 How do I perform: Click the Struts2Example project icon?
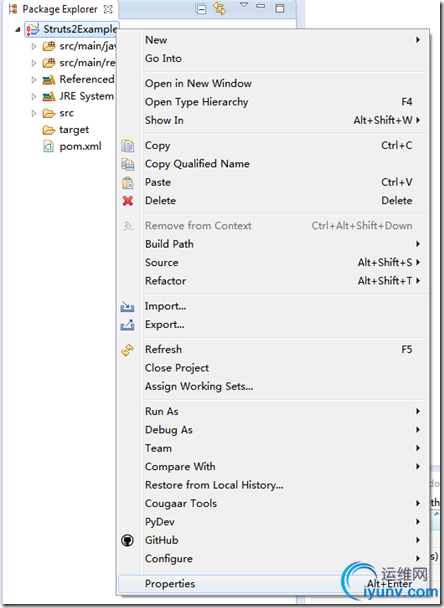pos(33,29)
